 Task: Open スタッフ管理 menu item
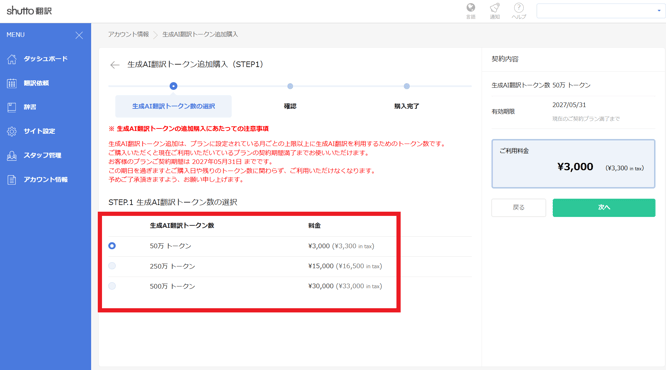tap(42, 155)
